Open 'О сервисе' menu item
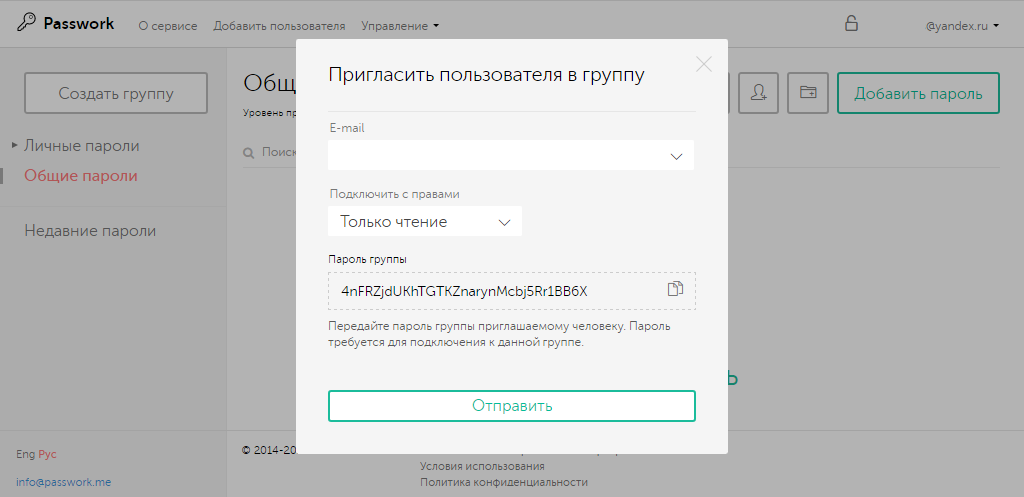The width and height of the screenshot is (1024, 497). (x=168, y=26)
